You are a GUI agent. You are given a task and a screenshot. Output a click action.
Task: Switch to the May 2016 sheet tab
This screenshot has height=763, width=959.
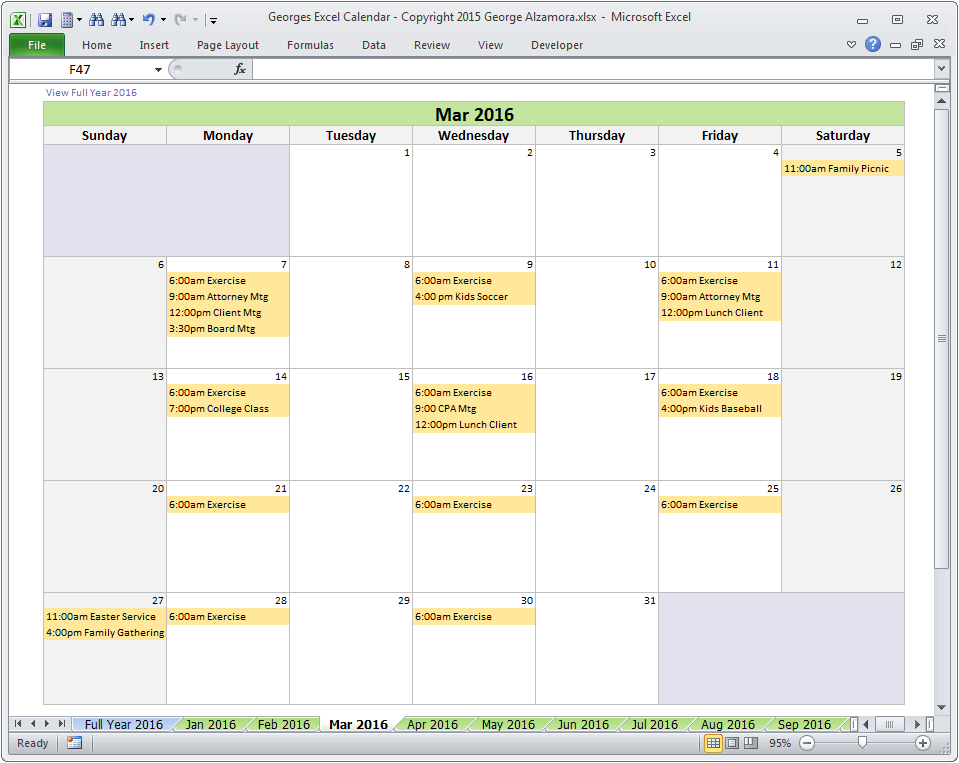(x=508, y=724)
